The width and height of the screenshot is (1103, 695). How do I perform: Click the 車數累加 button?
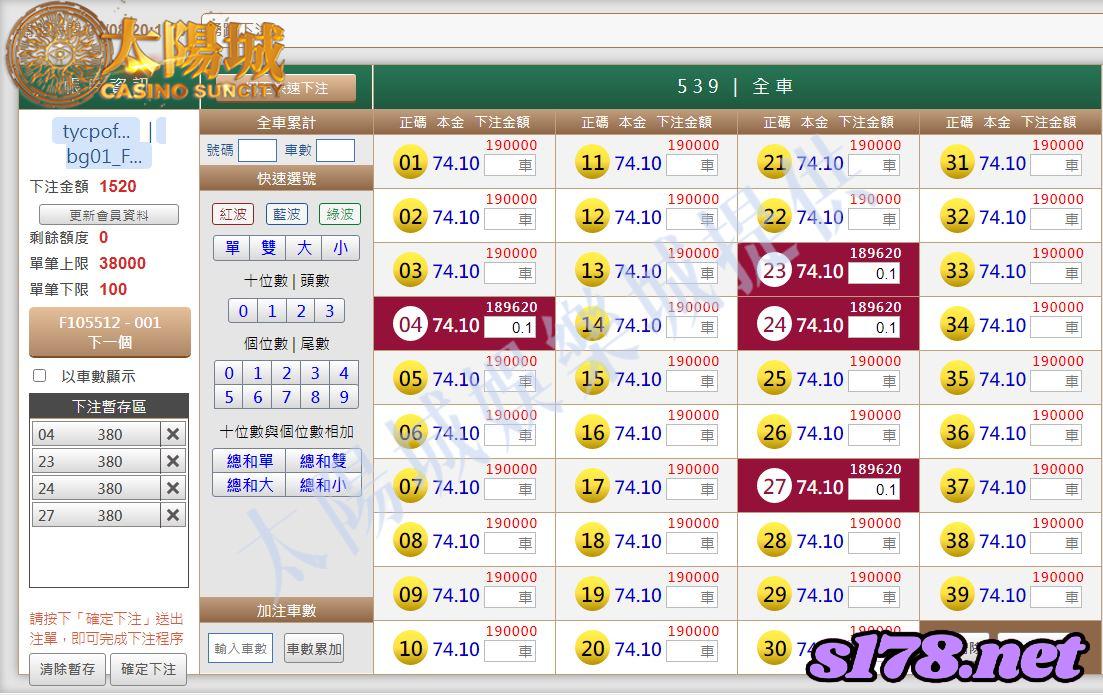(314, 649)
